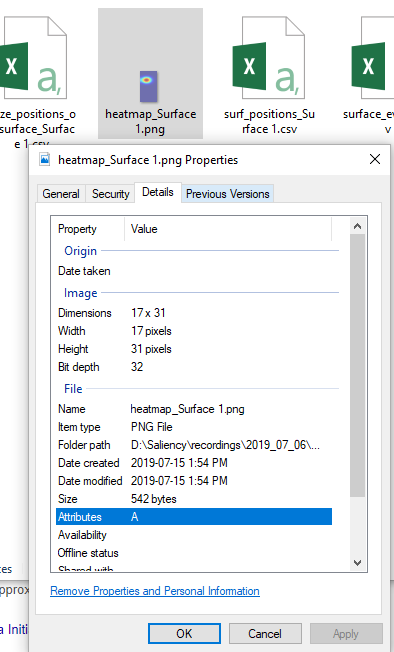Select the heatmap_Surface 1.png file thumbnail
Screen dimensions: 394x652
(x=148, y=86)
